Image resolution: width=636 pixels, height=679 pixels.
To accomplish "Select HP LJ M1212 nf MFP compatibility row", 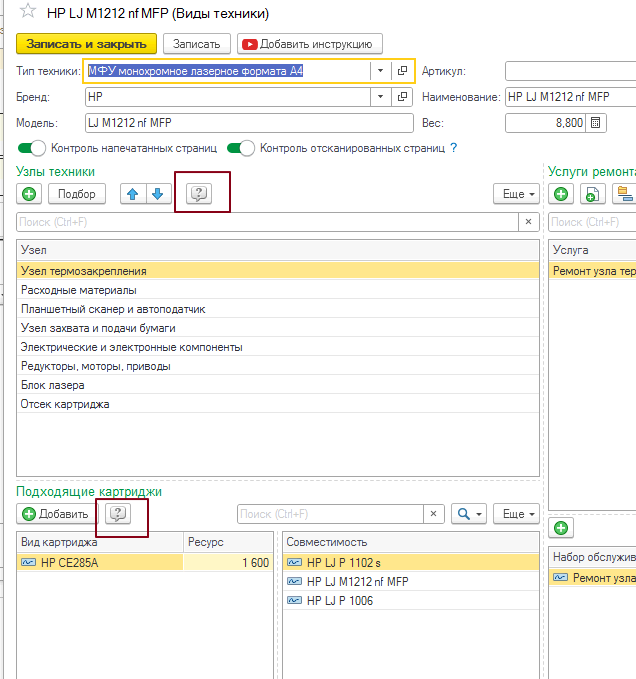I will click(x=411, y=582).
